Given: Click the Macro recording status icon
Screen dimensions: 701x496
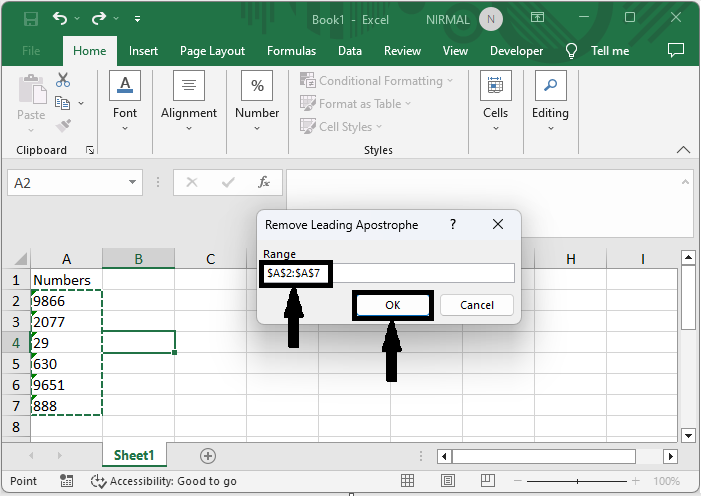Looking at the screenshot, I should 67,481.
